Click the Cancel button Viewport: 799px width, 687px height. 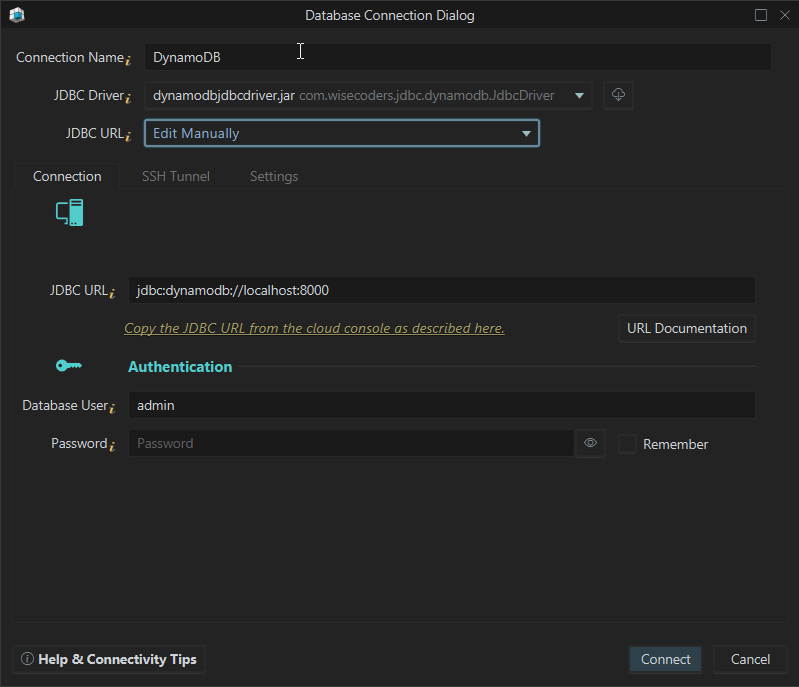(750, 659)
